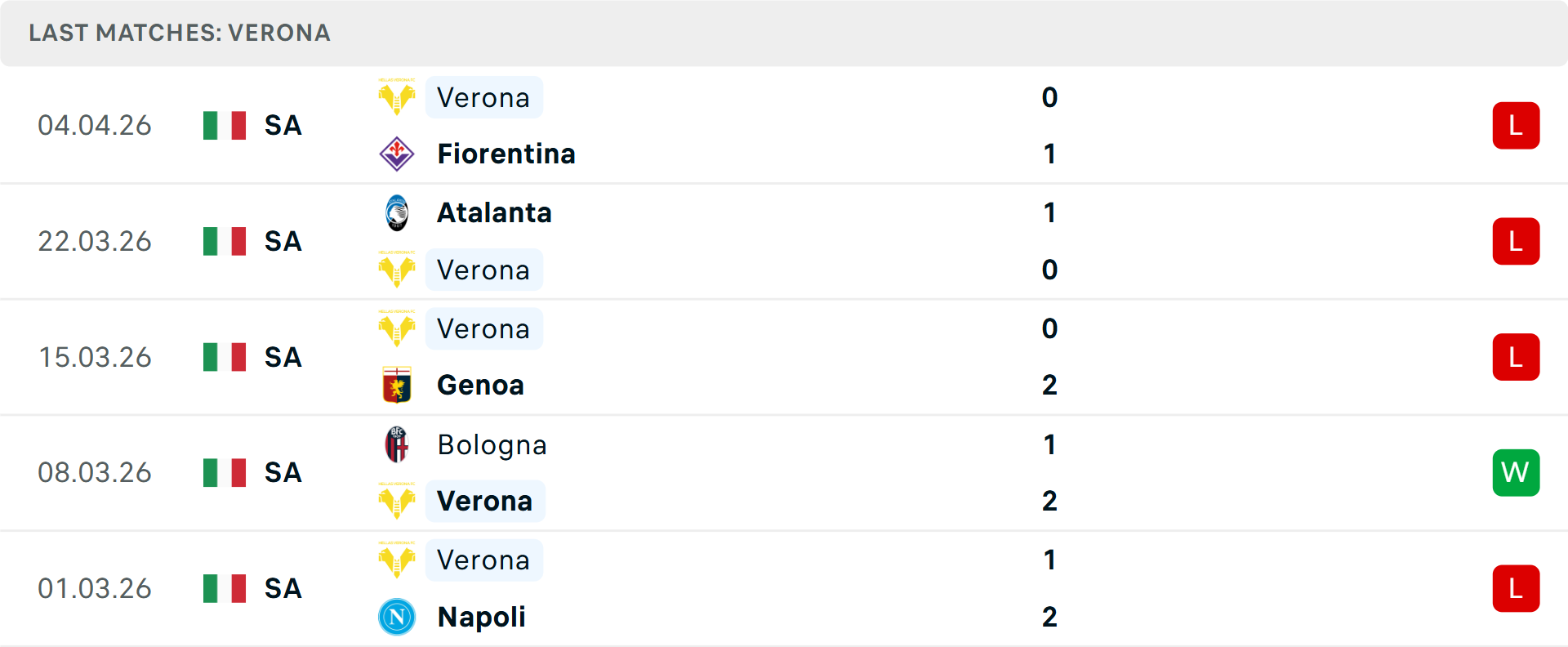1568x647 pixels.
Task: Click green W badge for Bologna match
Action: 1516,472
